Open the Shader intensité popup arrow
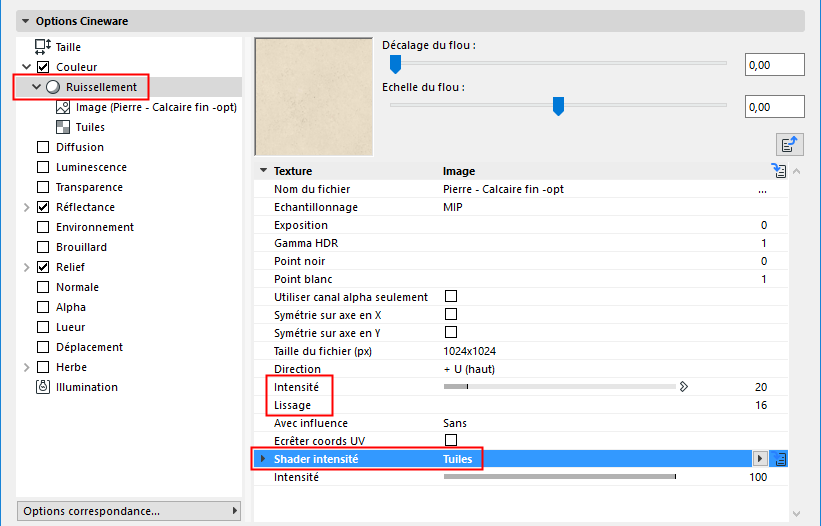 coord(760,459)
